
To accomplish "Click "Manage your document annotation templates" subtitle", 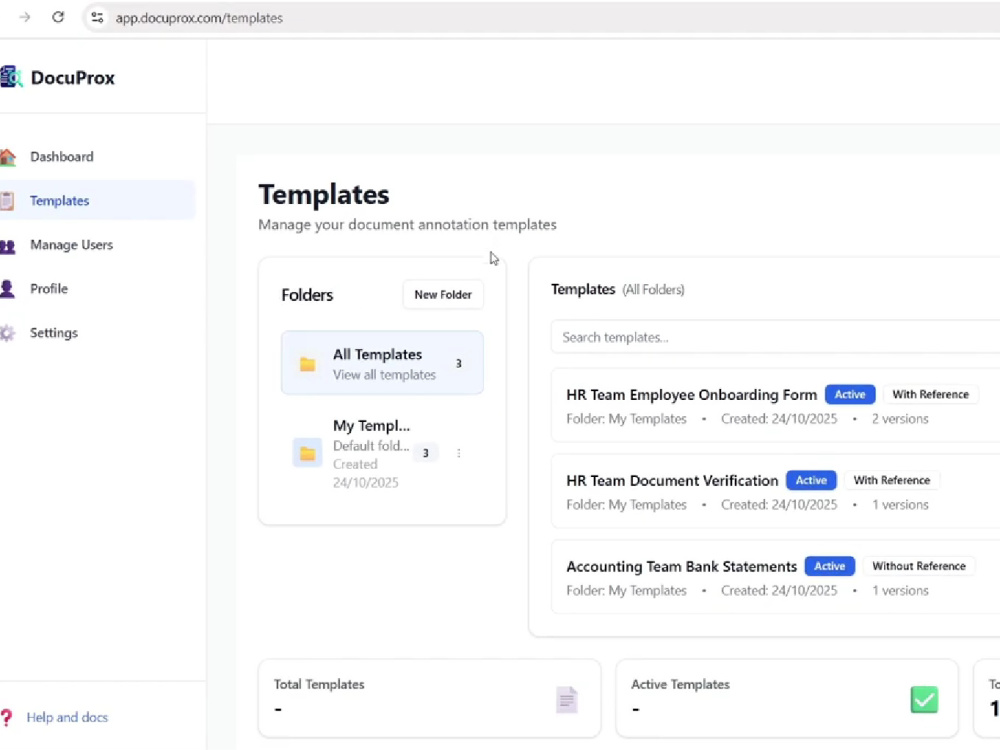I will point(407,224).
